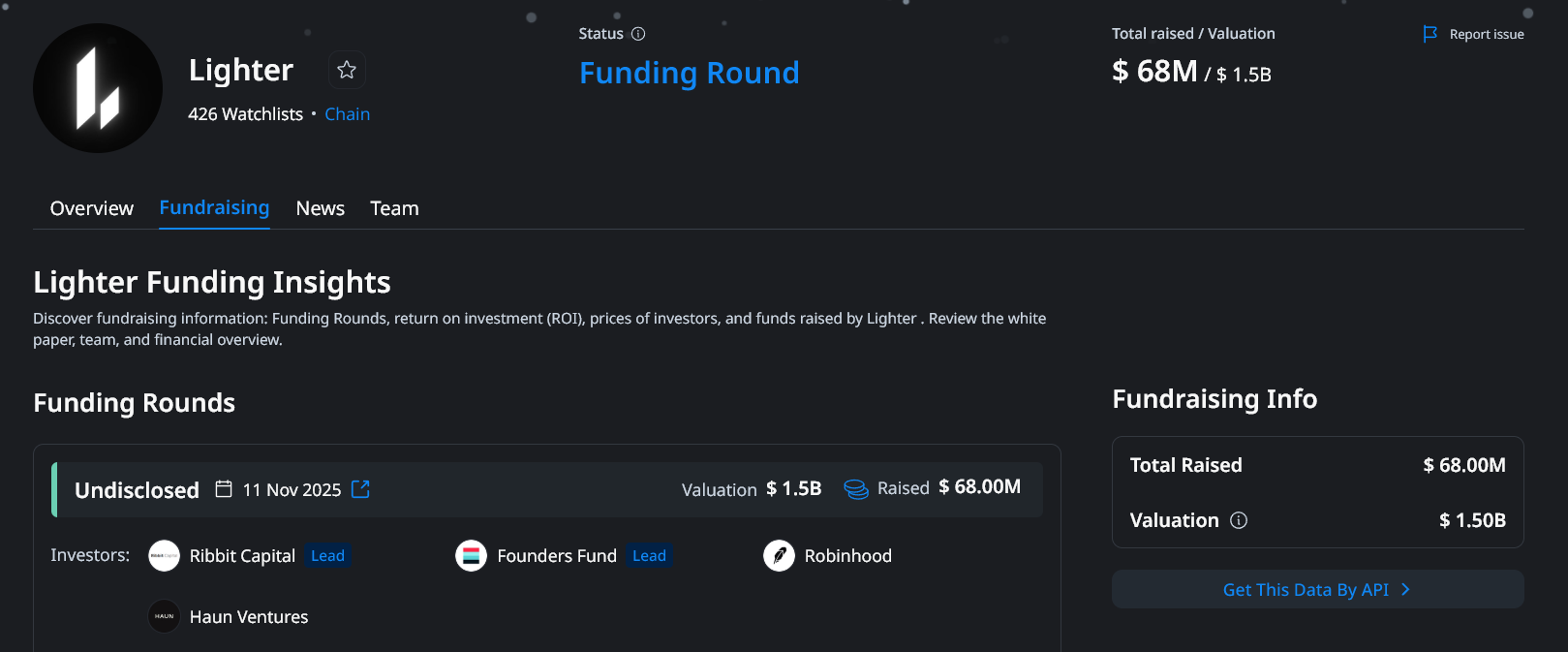Click the coins icon next to Raised amount
This screenshot has width=1568, height=652.
point(856,489)
